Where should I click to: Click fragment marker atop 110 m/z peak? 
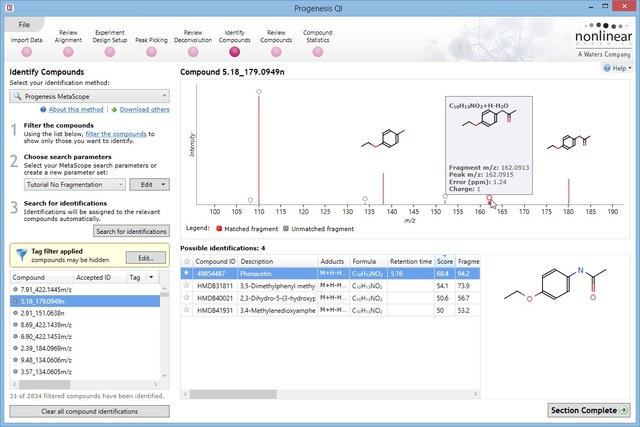pyautogui.click(x=259, y=91)
